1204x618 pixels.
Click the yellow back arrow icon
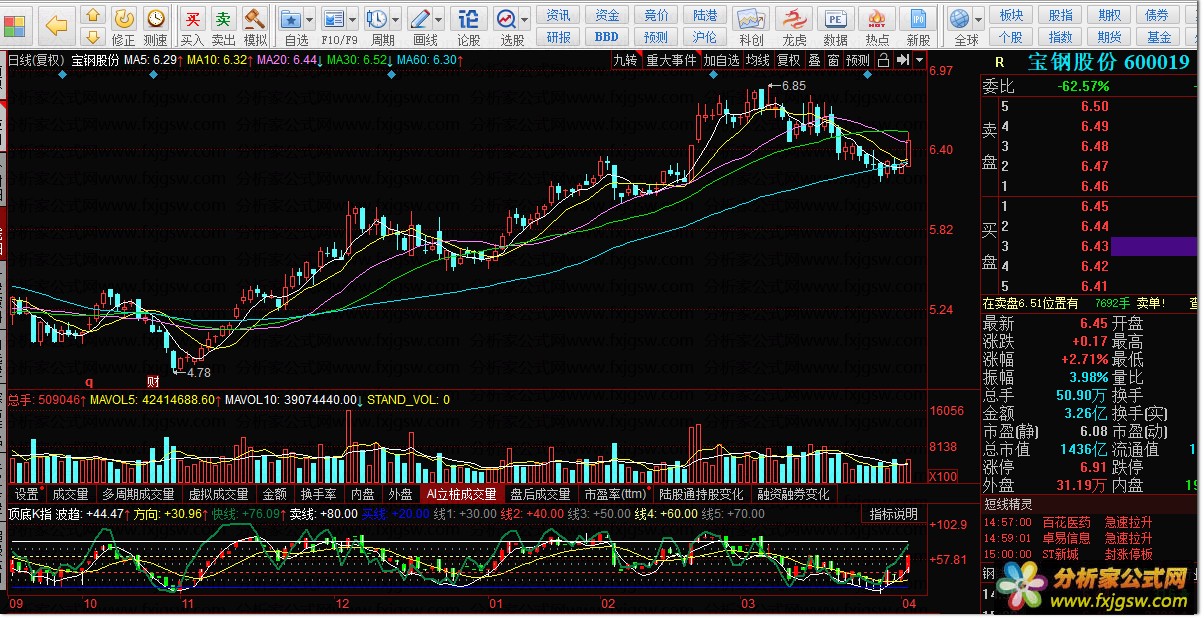coord(57,24)
